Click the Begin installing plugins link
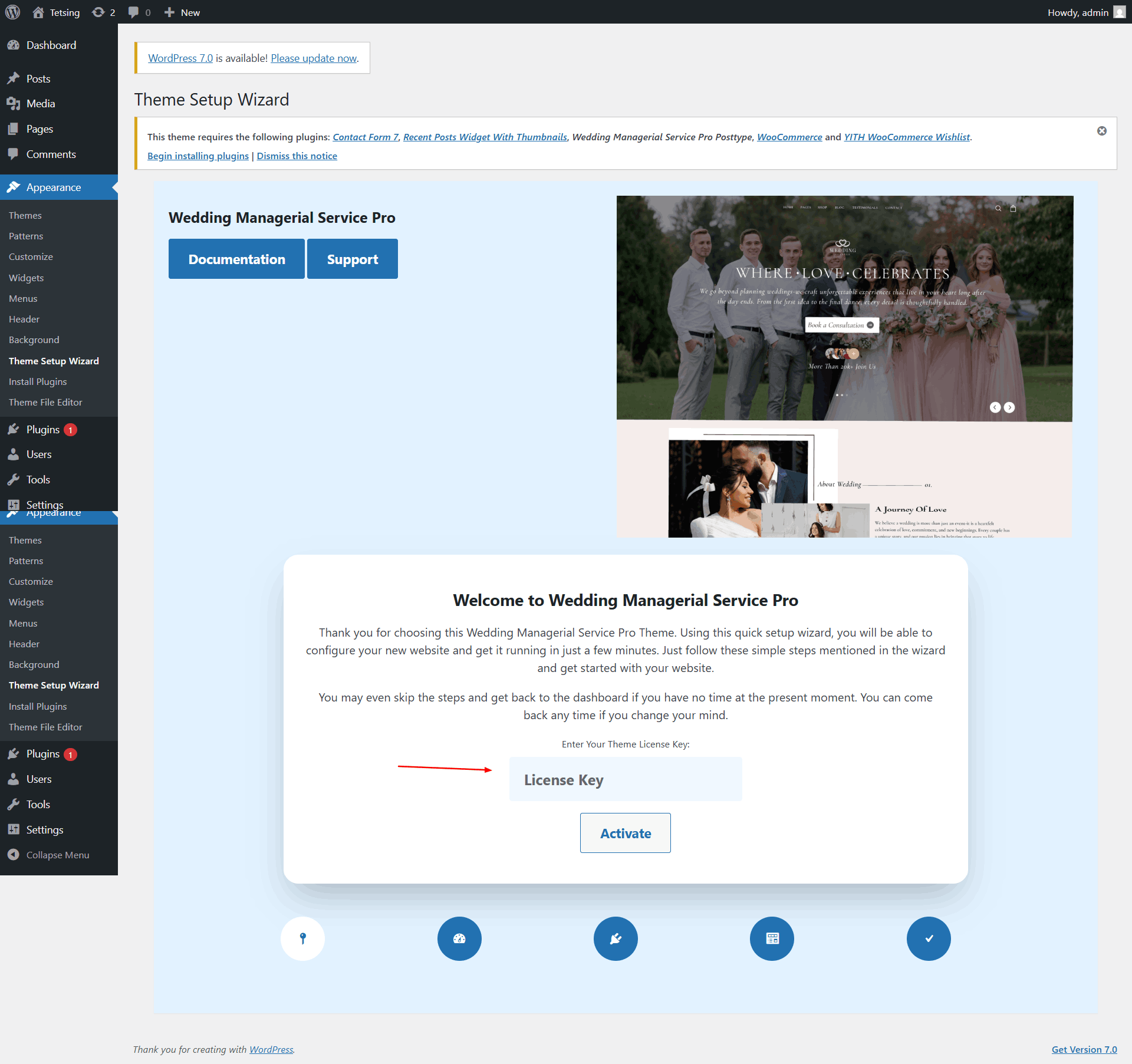1132x1064 pixels. 198,156
